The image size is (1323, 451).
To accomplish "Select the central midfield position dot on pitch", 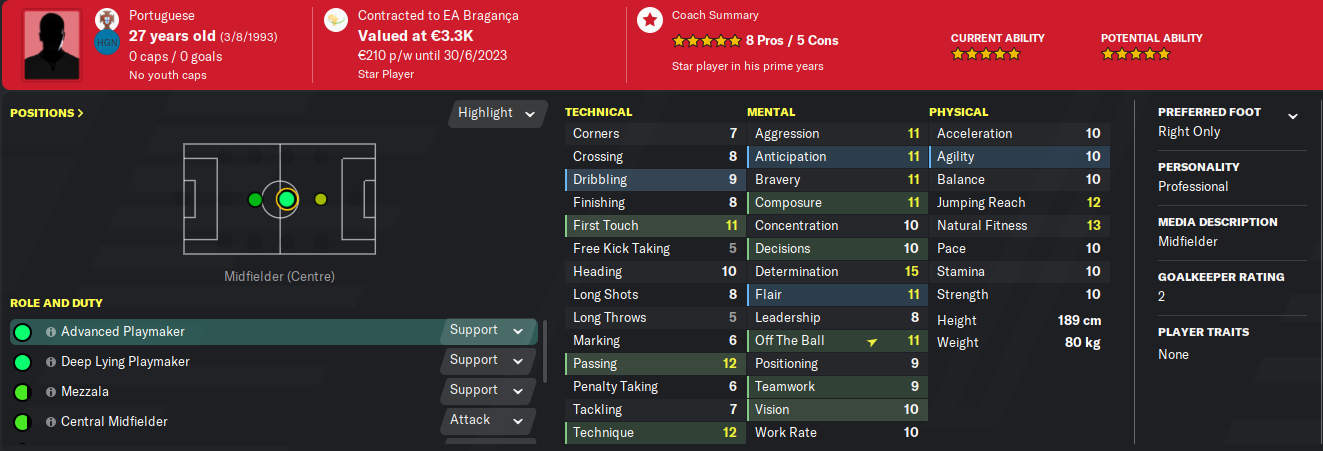I will [x=286, y=199].
